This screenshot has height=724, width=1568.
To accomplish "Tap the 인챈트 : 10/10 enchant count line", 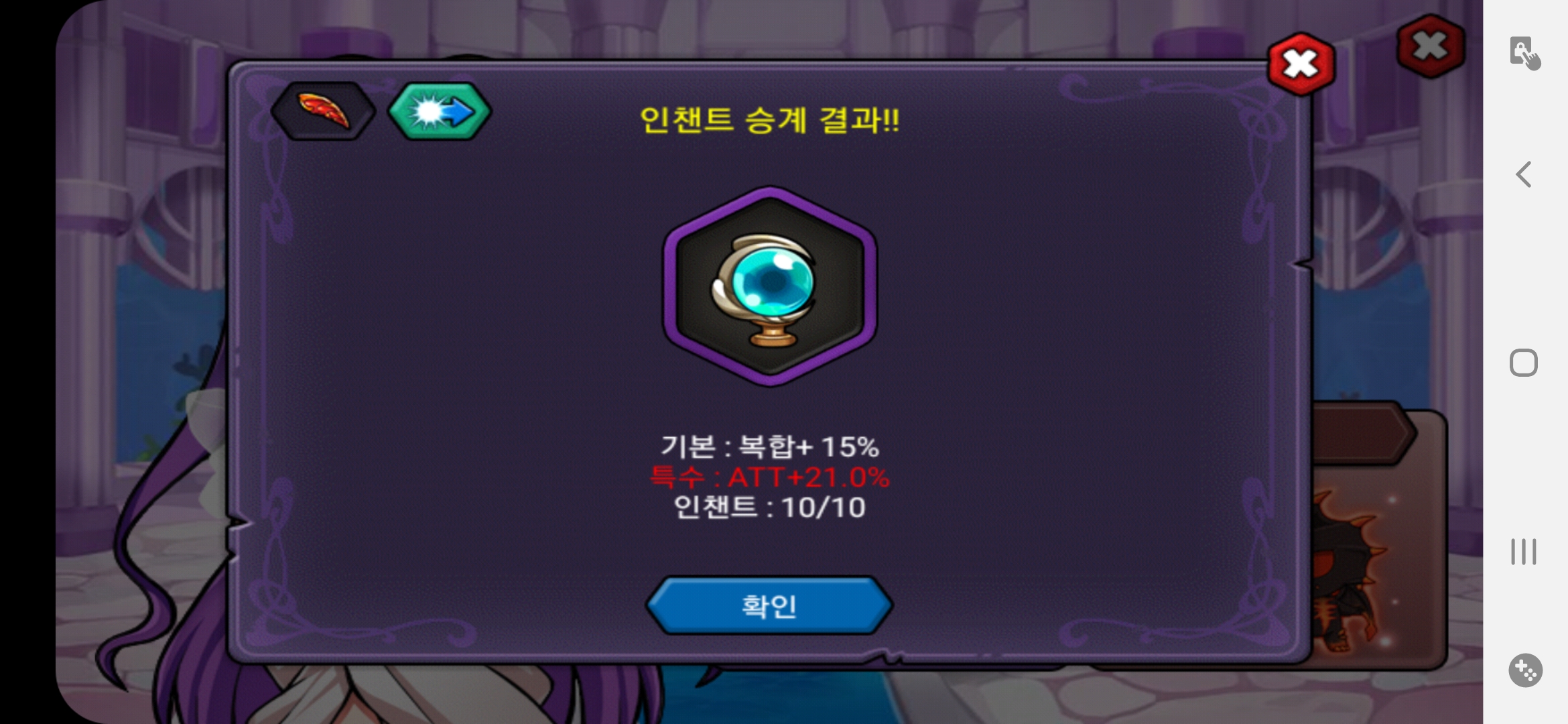I will (769, 507).
